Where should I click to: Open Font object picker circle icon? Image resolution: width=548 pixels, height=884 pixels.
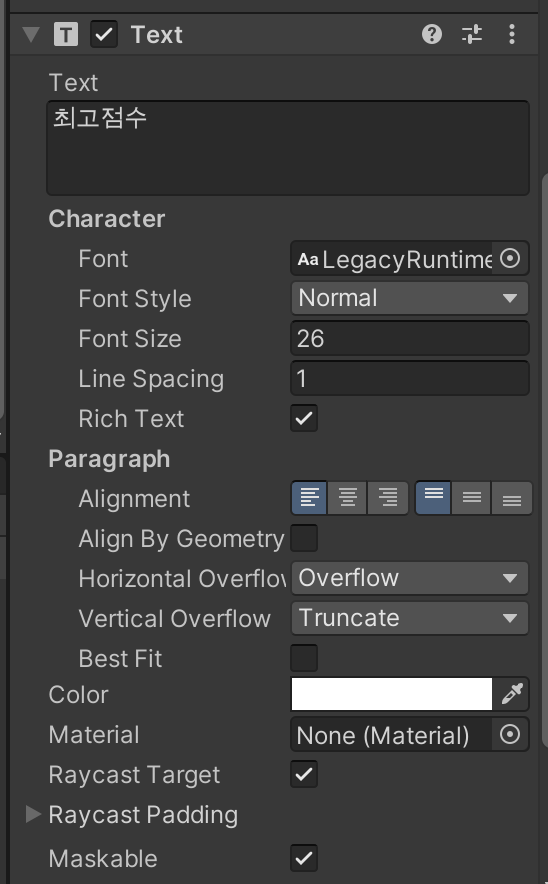tap(510, 259)
